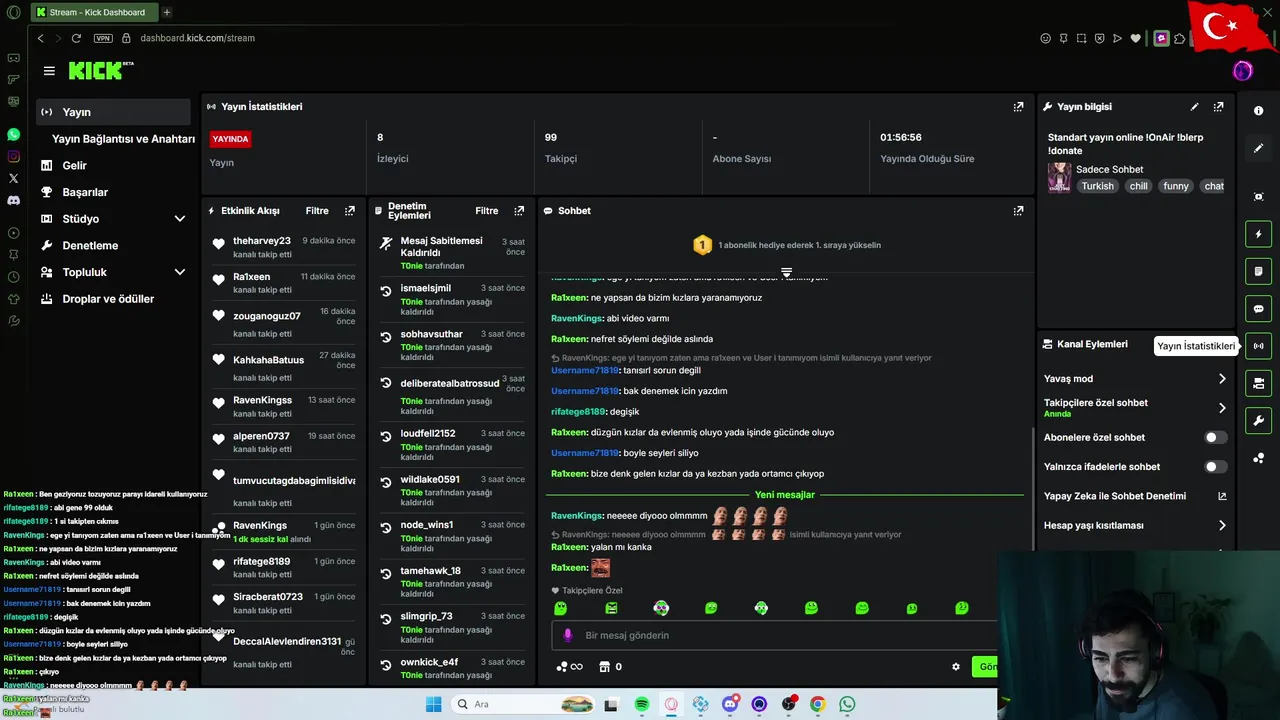The height and width of the screenshot is (720, 1280).
Task: Click the profile avatar at top right
Action: [x=1242, y=71]
